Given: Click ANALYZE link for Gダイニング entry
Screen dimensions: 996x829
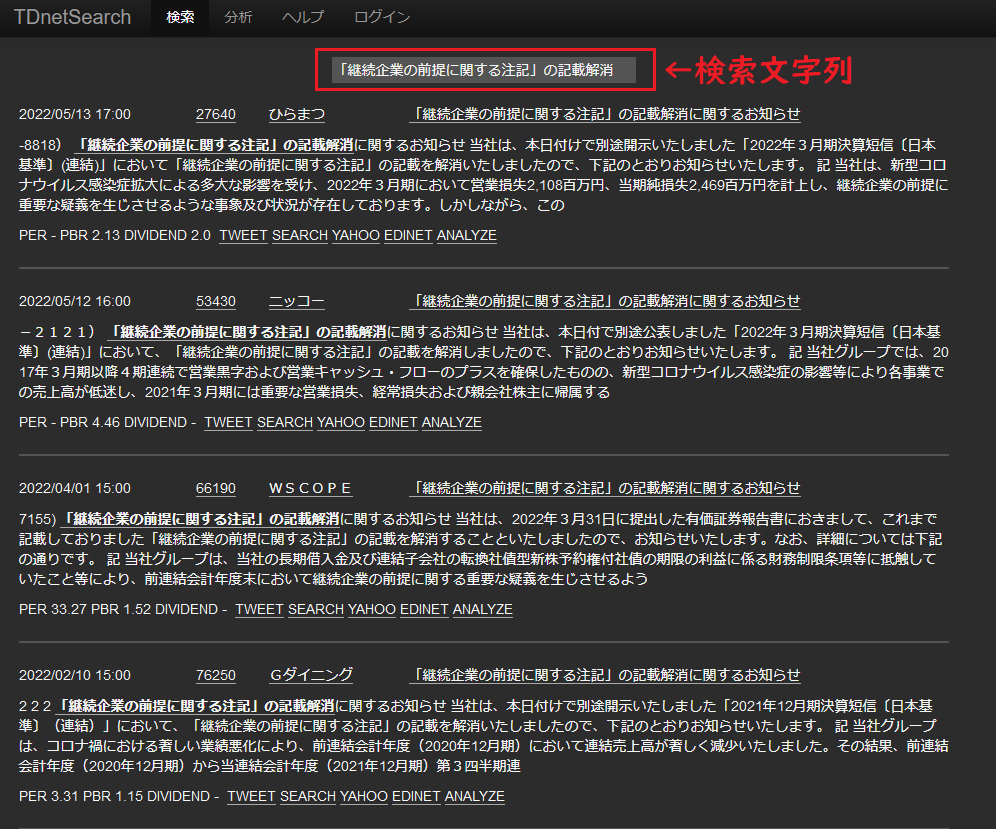Looking at the screenshot, I should point(474,796).
